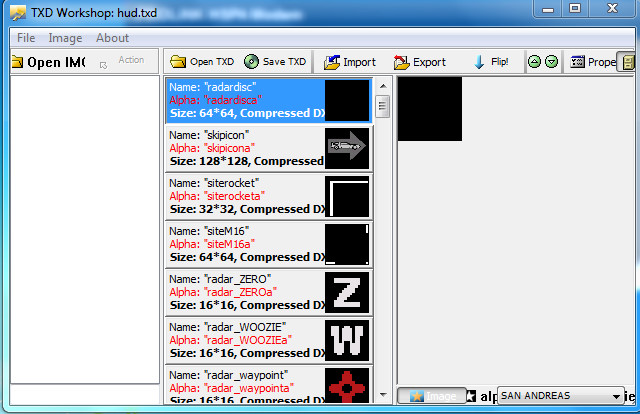Screen dimensions: 640x414
Task: Click the Open IMG folder button
Action: click(x=48, y=62)
